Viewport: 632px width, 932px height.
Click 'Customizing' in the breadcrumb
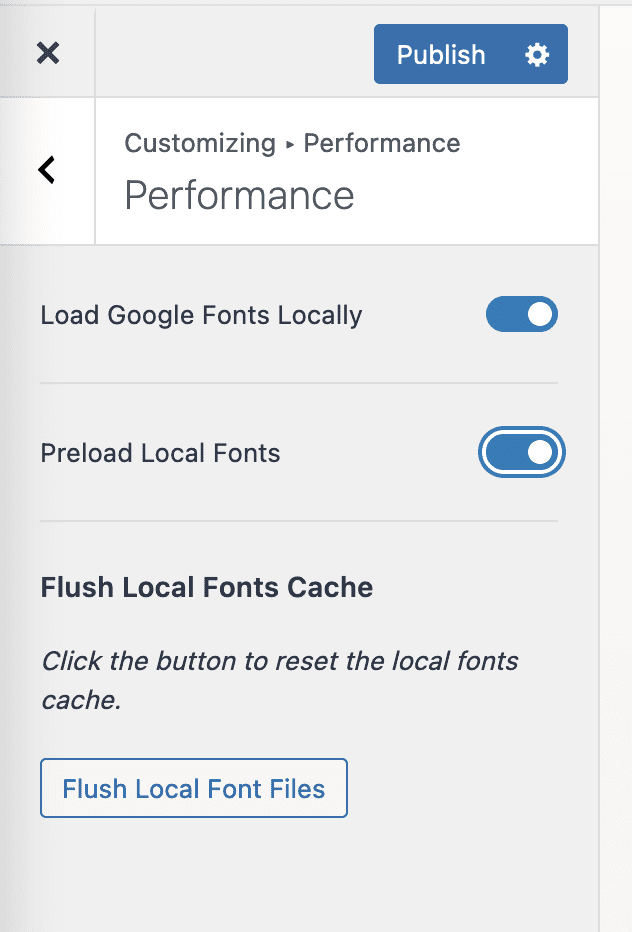pos(199,143)
